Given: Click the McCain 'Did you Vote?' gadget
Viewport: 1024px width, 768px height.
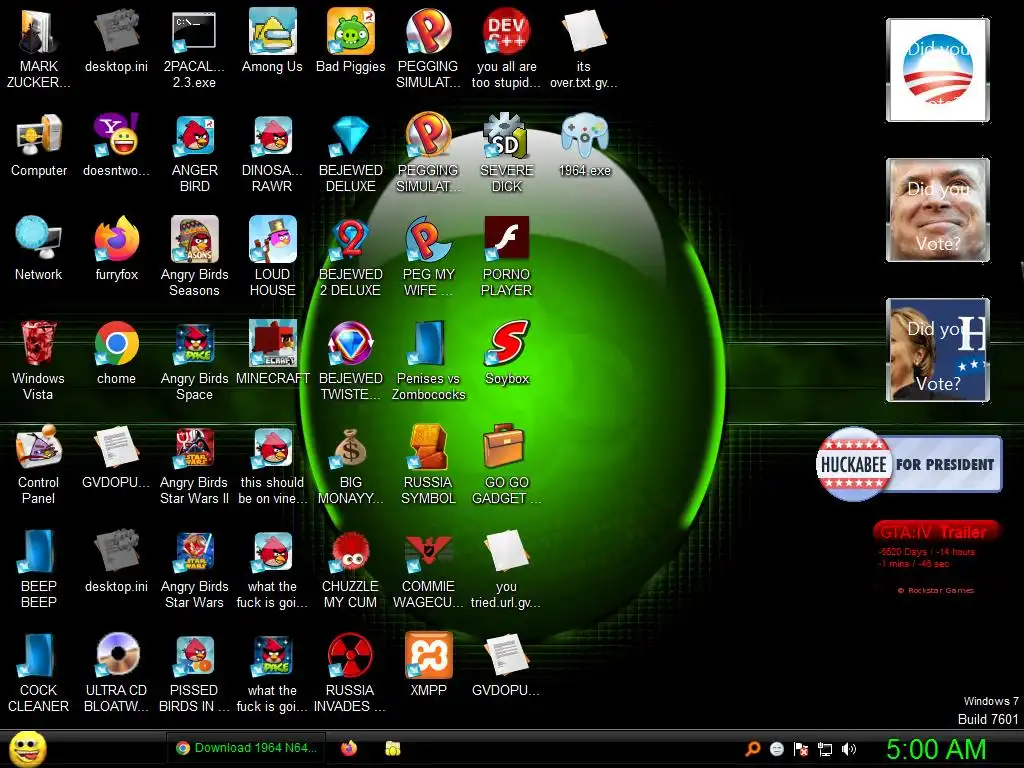Looking at the screenshot, I should (x=938, y=210).
